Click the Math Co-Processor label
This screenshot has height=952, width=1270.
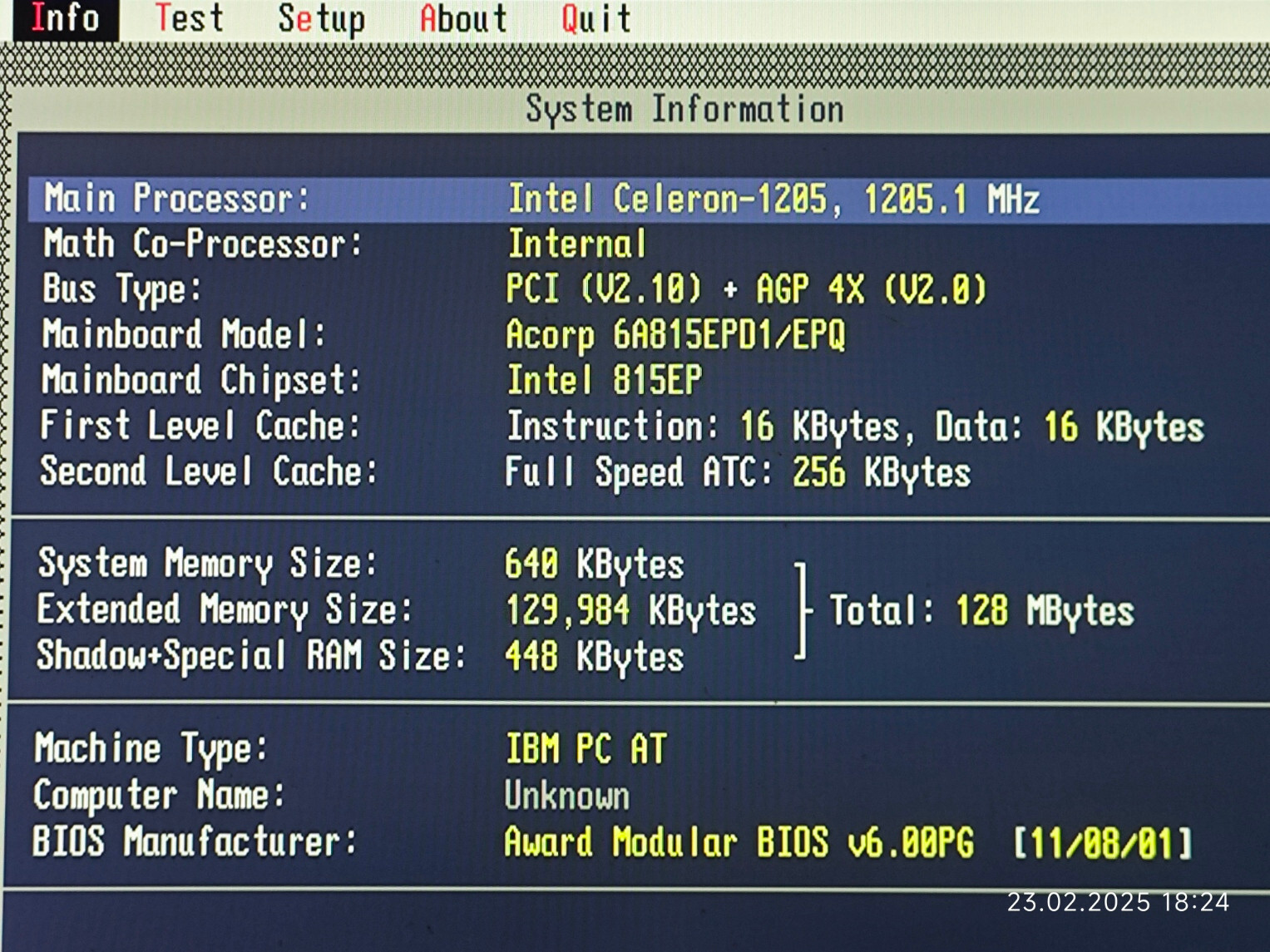click(203, 244)
